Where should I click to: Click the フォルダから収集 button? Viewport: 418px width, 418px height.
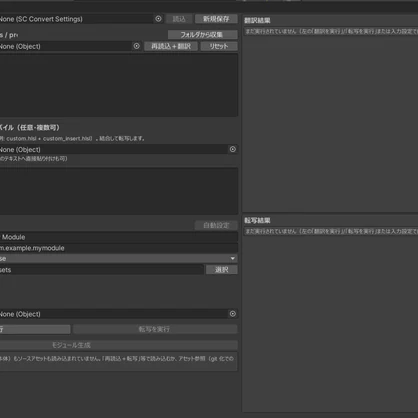[203, 35]
